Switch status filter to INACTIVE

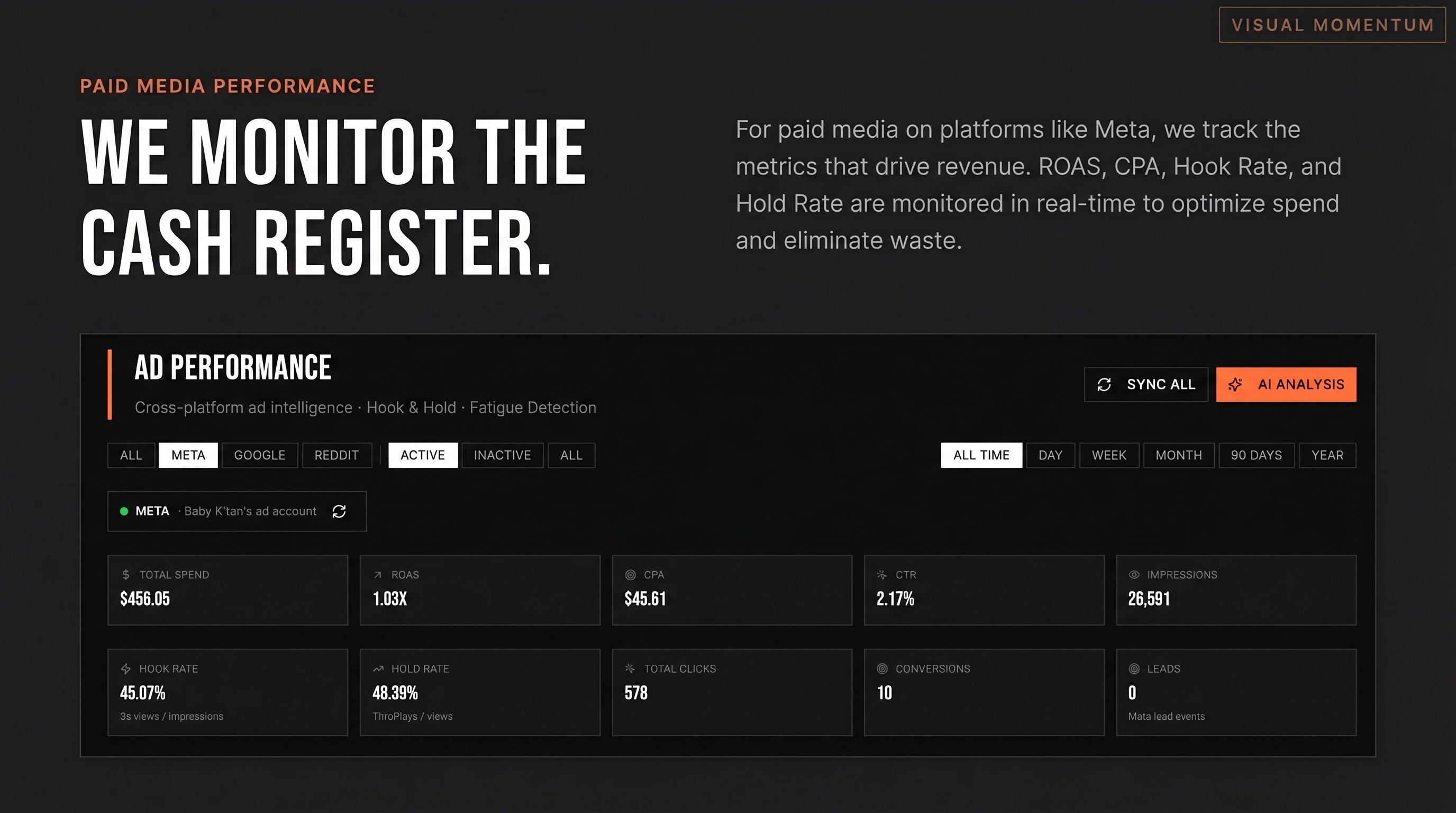tap(502, 455)
